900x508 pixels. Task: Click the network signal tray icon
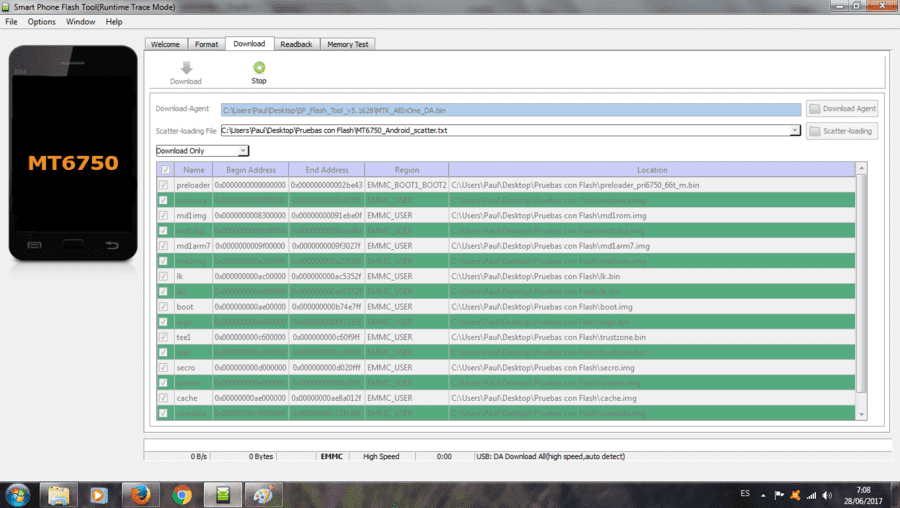811,495
